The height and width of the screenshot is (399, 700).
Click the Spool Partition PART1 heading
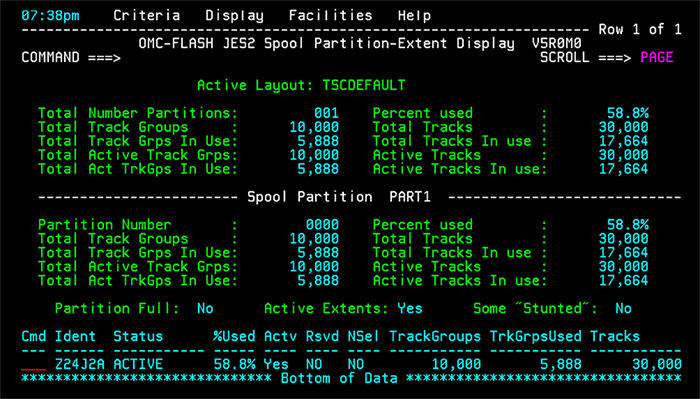pos(339,197)
